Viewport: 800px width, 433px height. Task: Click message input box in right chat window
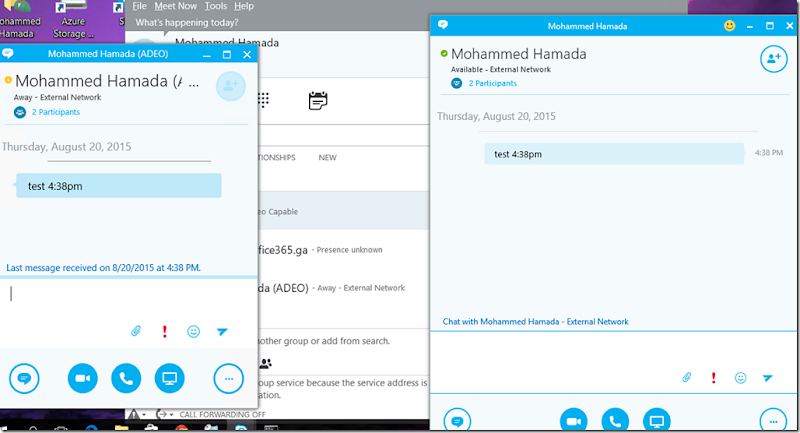pos(614,351)
